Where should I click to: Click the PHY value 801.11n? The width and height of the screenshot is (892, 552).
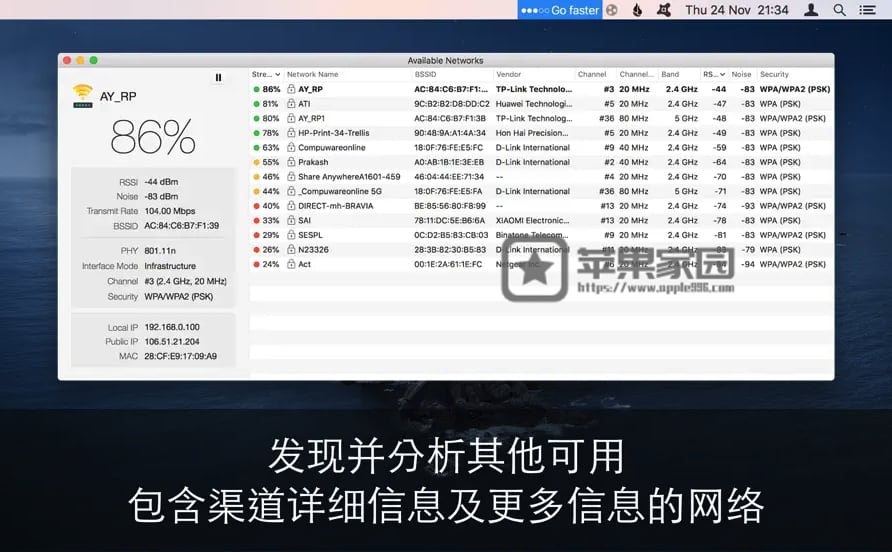(160, 251)
